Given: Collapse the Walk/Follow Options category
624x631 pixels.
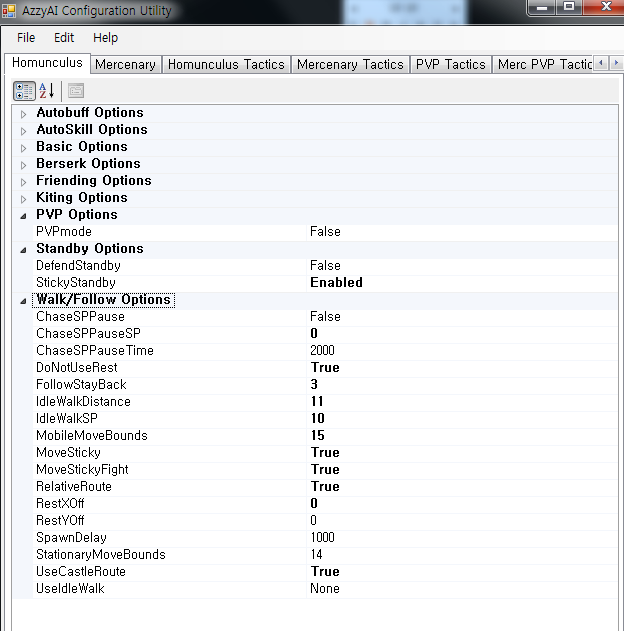Looking at the screenshot, I should (x=24, y=300).
